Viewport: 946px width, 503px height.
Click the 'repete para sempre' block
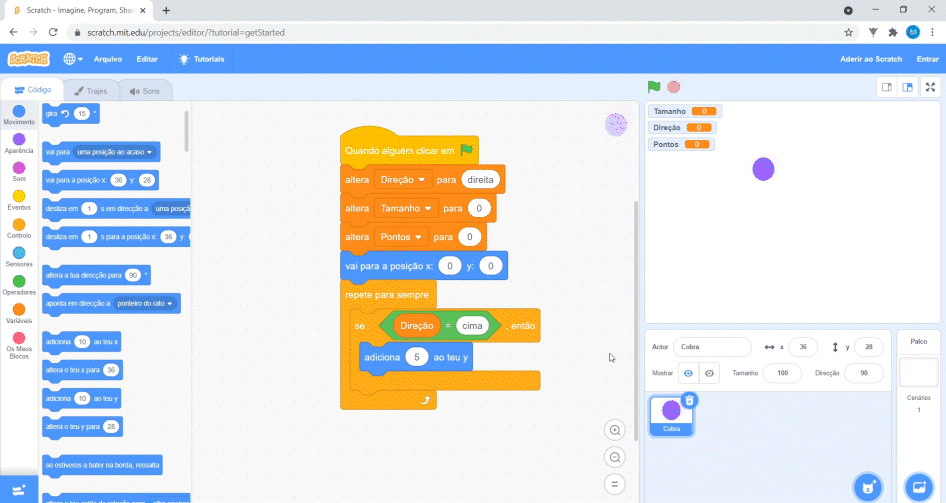pos(388,294)
